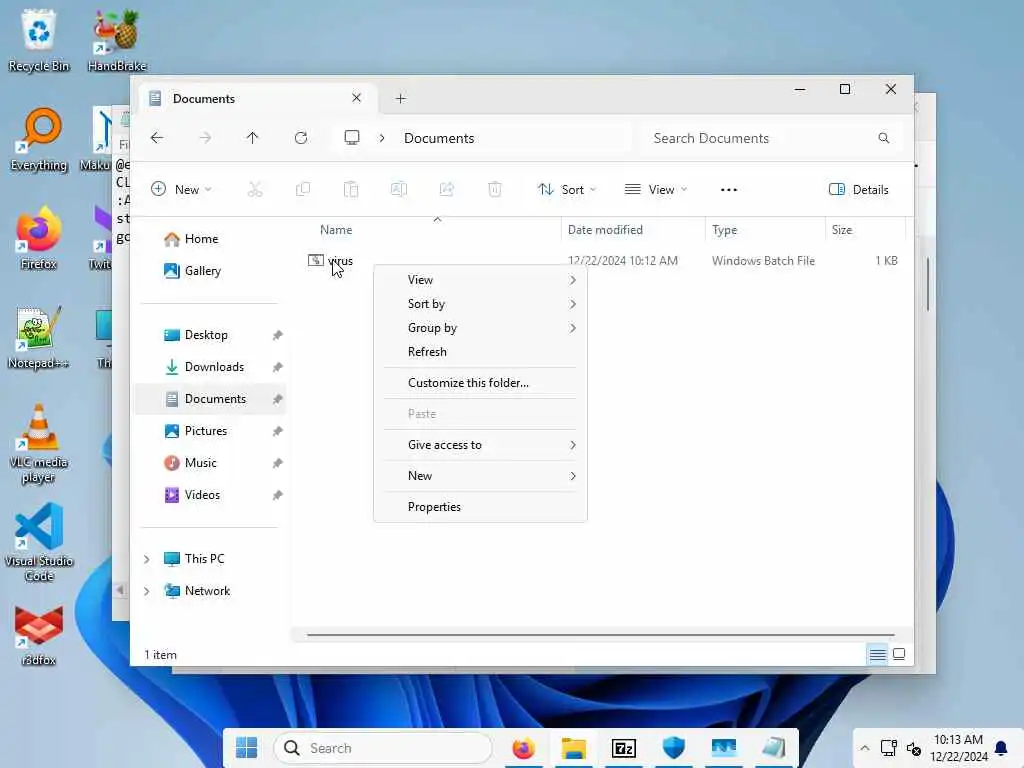Viewport: 1024px width, 768px height.
Task: Go up one folder level
Action: [253, 138]
